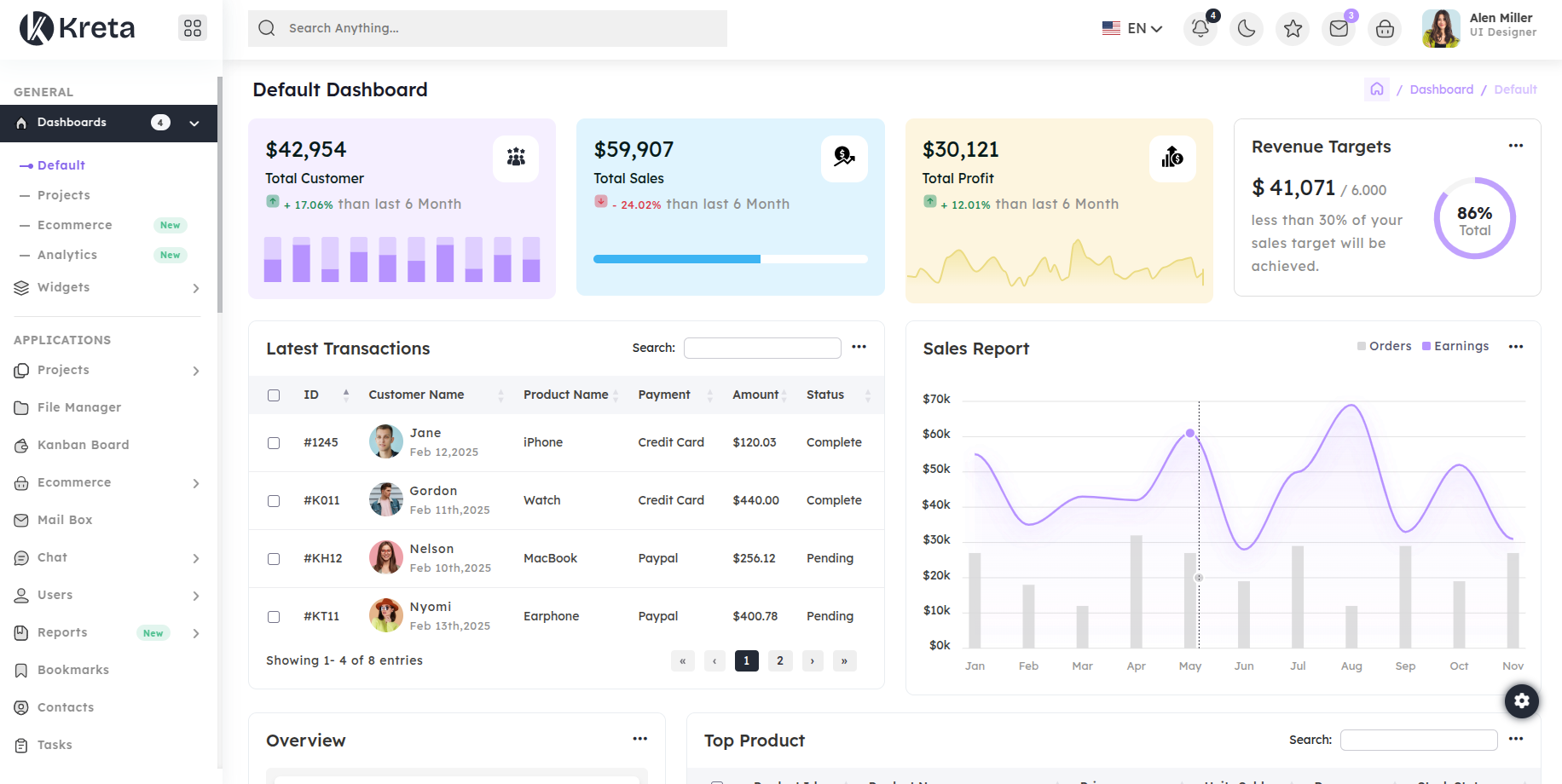Open bookmarks star icon in header
Image resolution: width=1562 pixels, height=784 pixels.
pyautogui.click(x=1293, y=29)
